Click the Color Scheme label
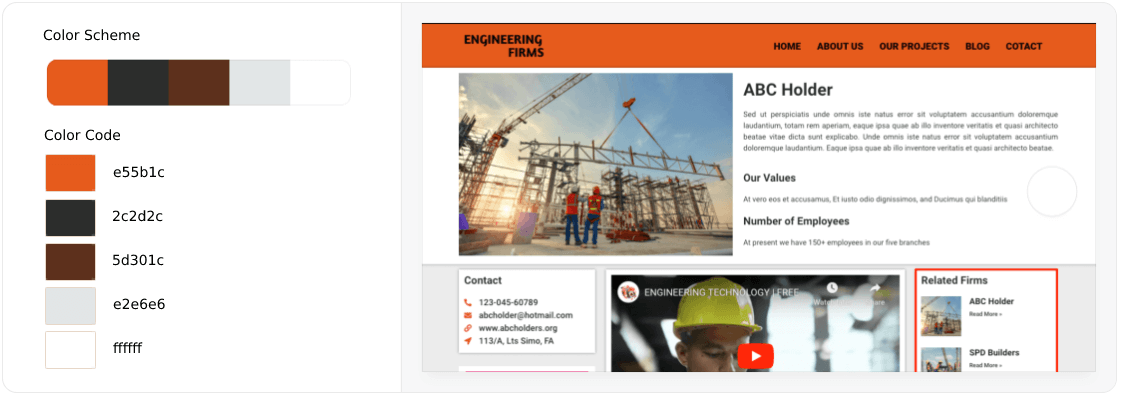The height and width of the screenshot is (395, 1121). (92, 35)
